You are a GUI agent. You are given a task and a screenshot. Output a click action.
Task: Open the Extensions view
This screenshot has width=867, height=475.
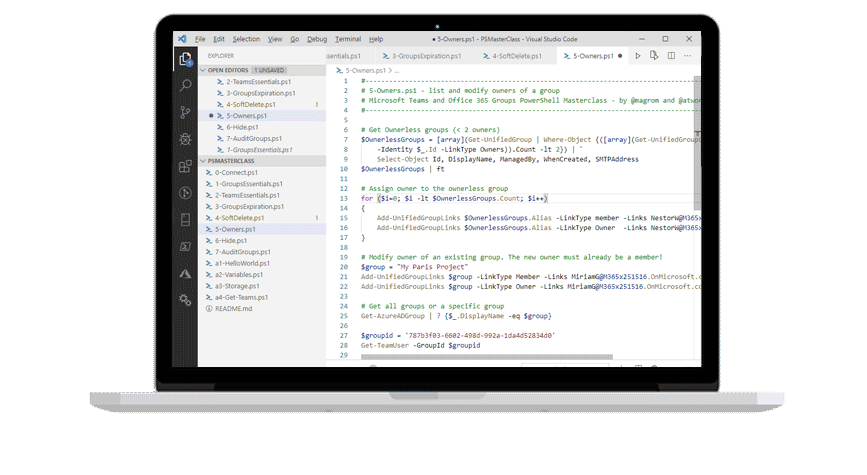[185, 166]
